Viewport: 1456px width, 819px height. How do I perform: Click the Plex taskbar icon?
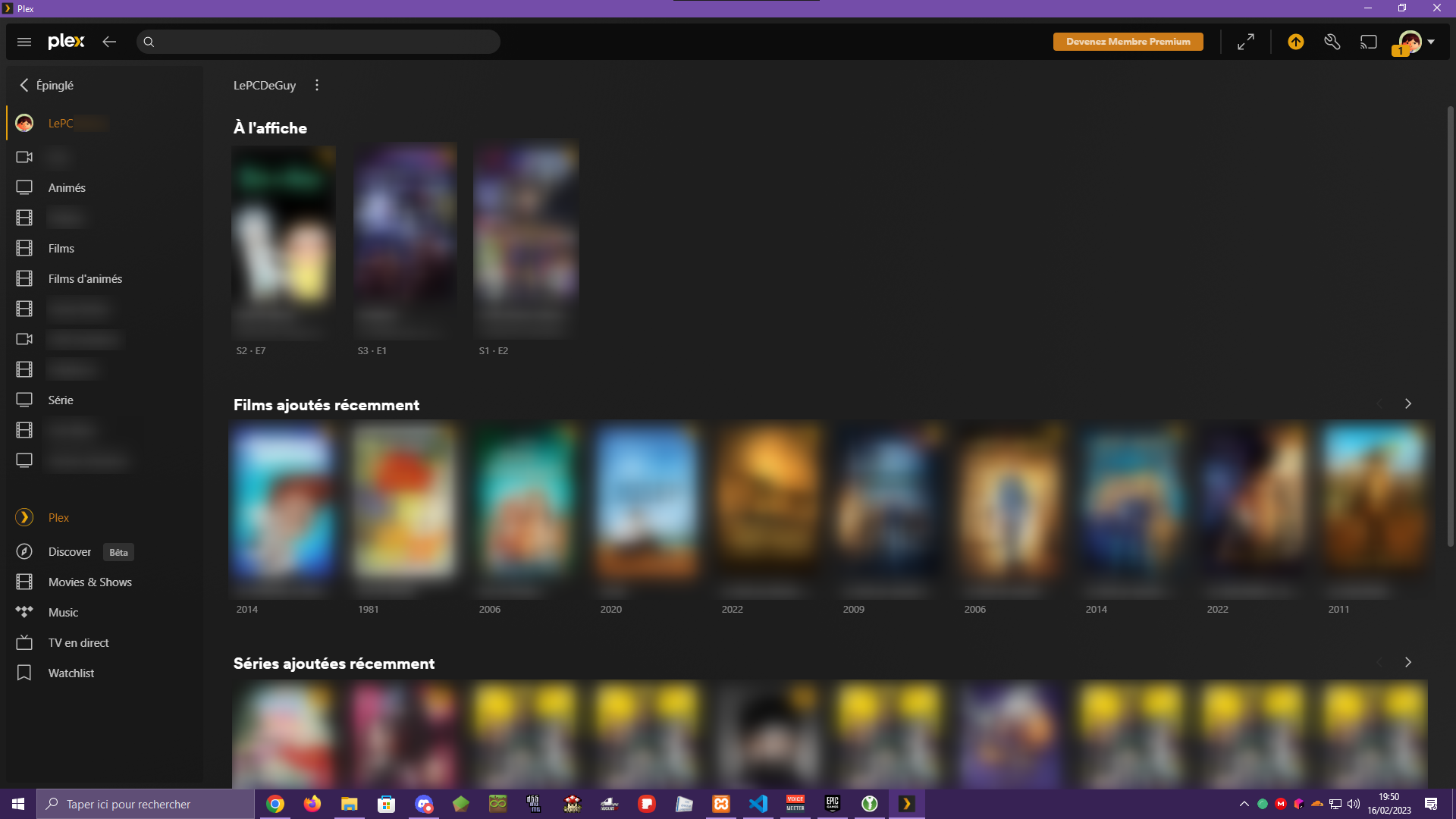pyautogui.click(x=907, y=804)
